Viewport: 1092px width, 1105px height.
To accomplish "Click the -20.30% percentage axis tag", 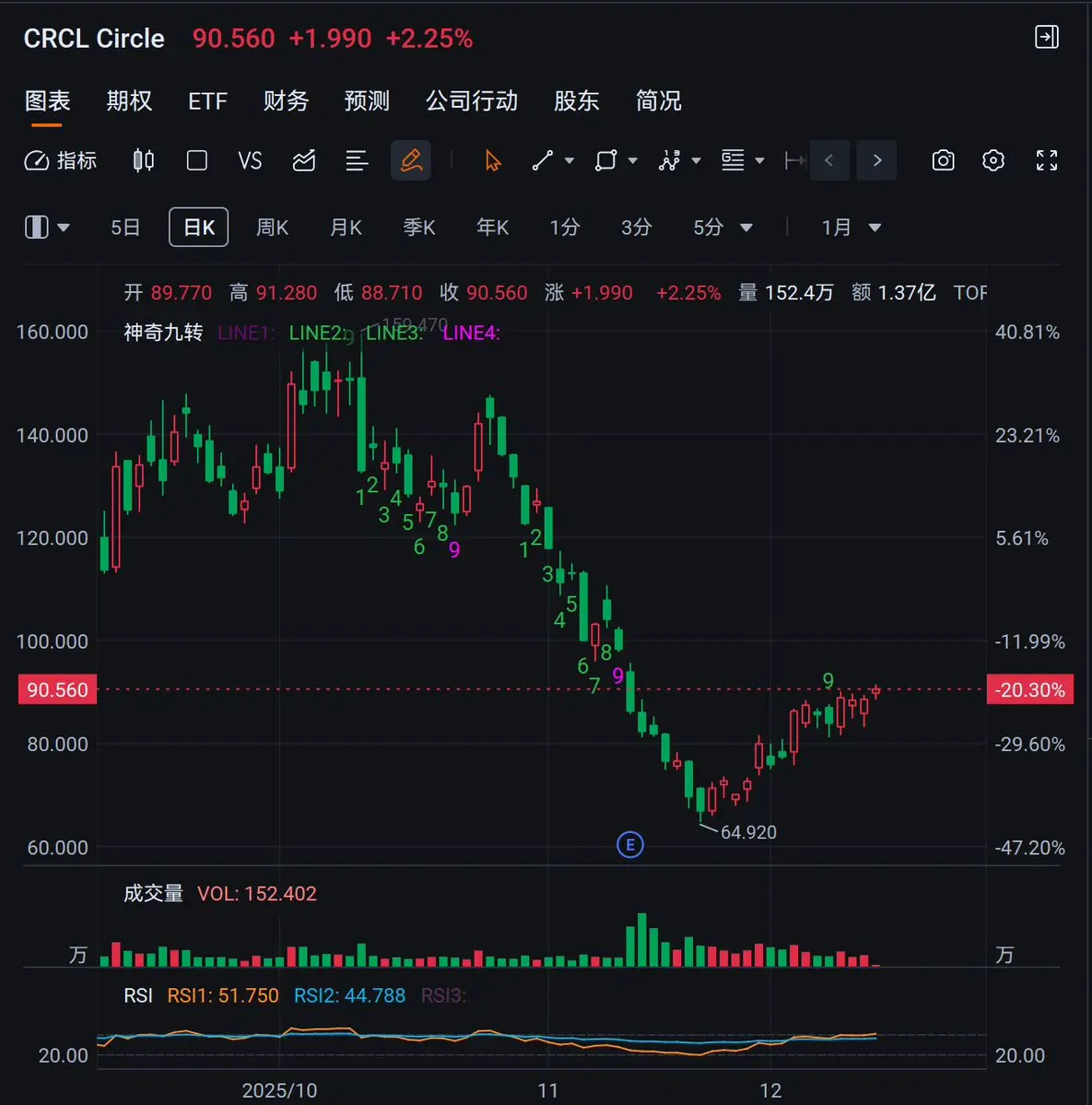I will [x=1030, y=689].
